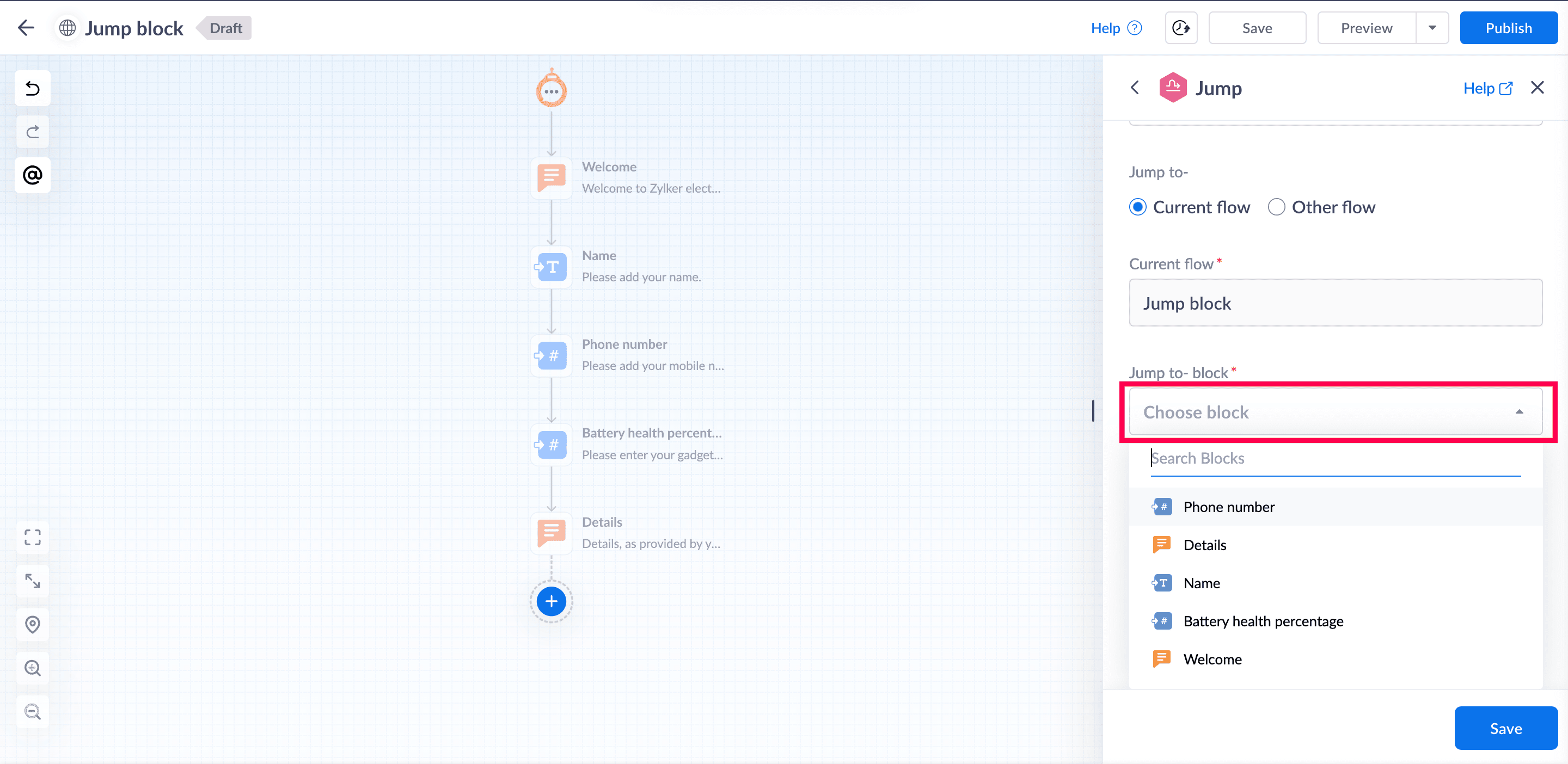This screenshot has height=764, width=1568.
Task: Click the expand diagonal arrows icon
Action: 32,581
